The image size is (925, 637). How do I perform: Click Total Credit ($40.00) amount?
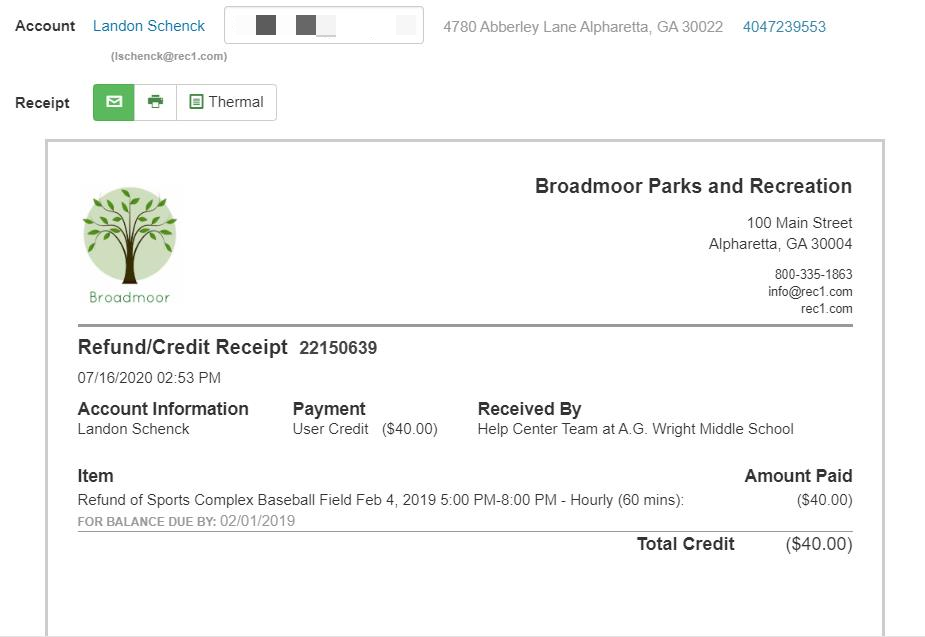819,544
